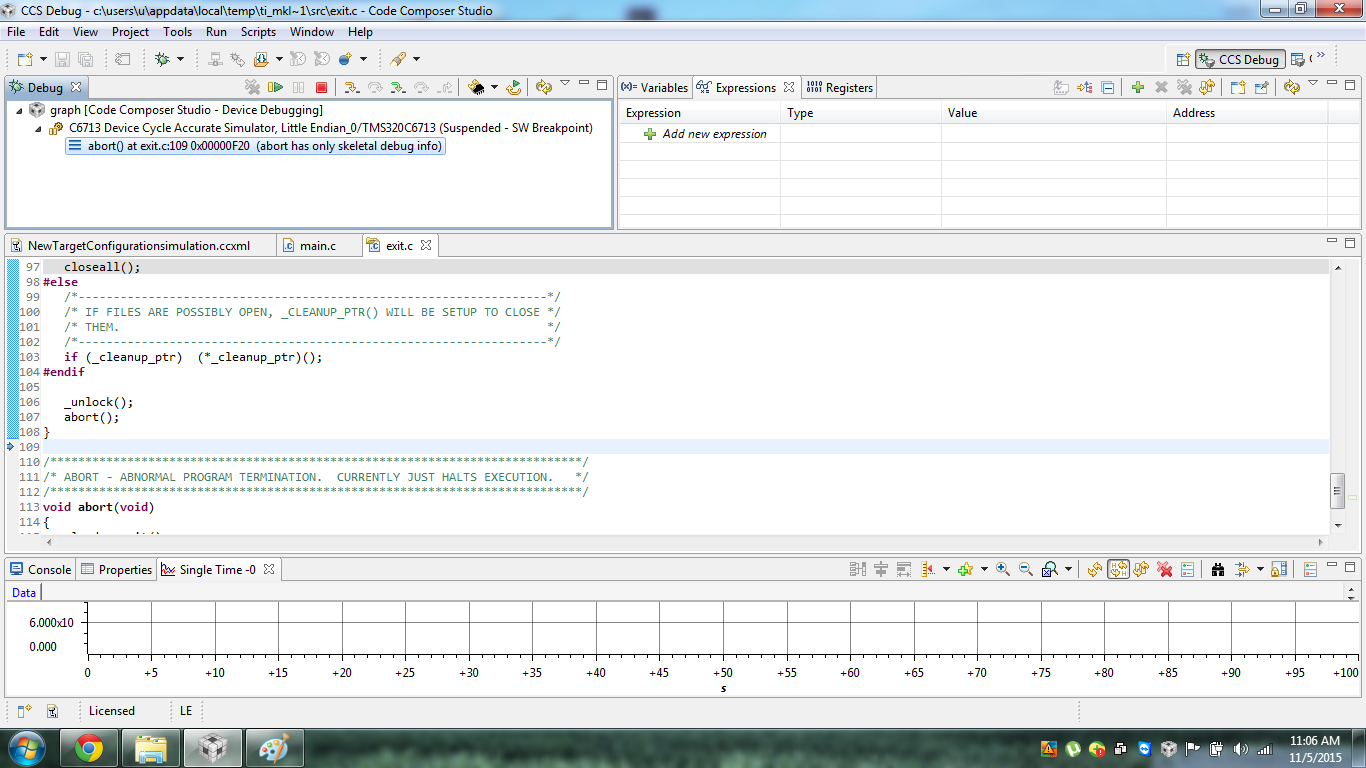1366x768 pixels.
Task: Open the Load Program dropdown arrow
Action: pyautogui.click(x=279, y=60)
